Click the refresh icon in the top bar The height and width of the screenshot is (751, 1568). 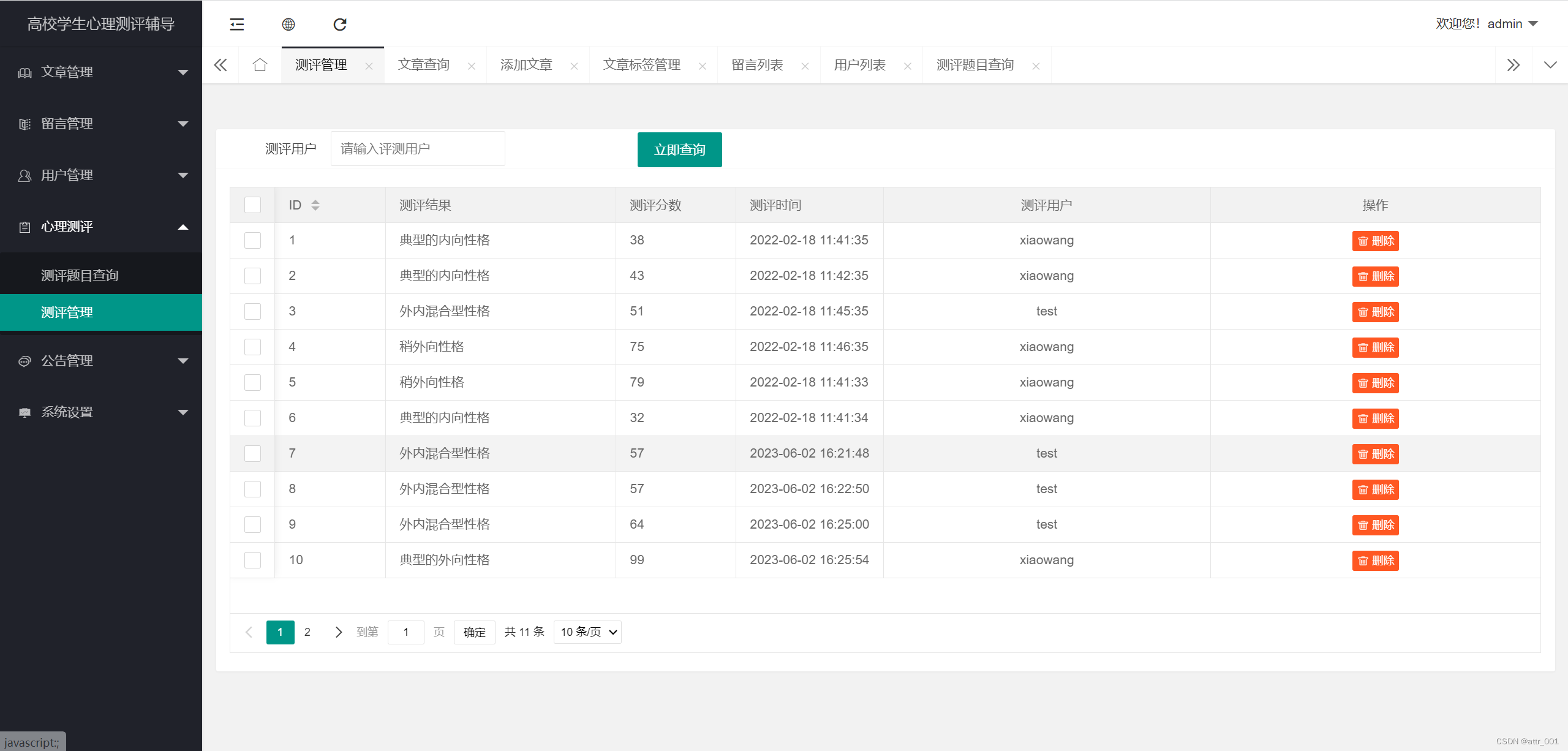340,25
